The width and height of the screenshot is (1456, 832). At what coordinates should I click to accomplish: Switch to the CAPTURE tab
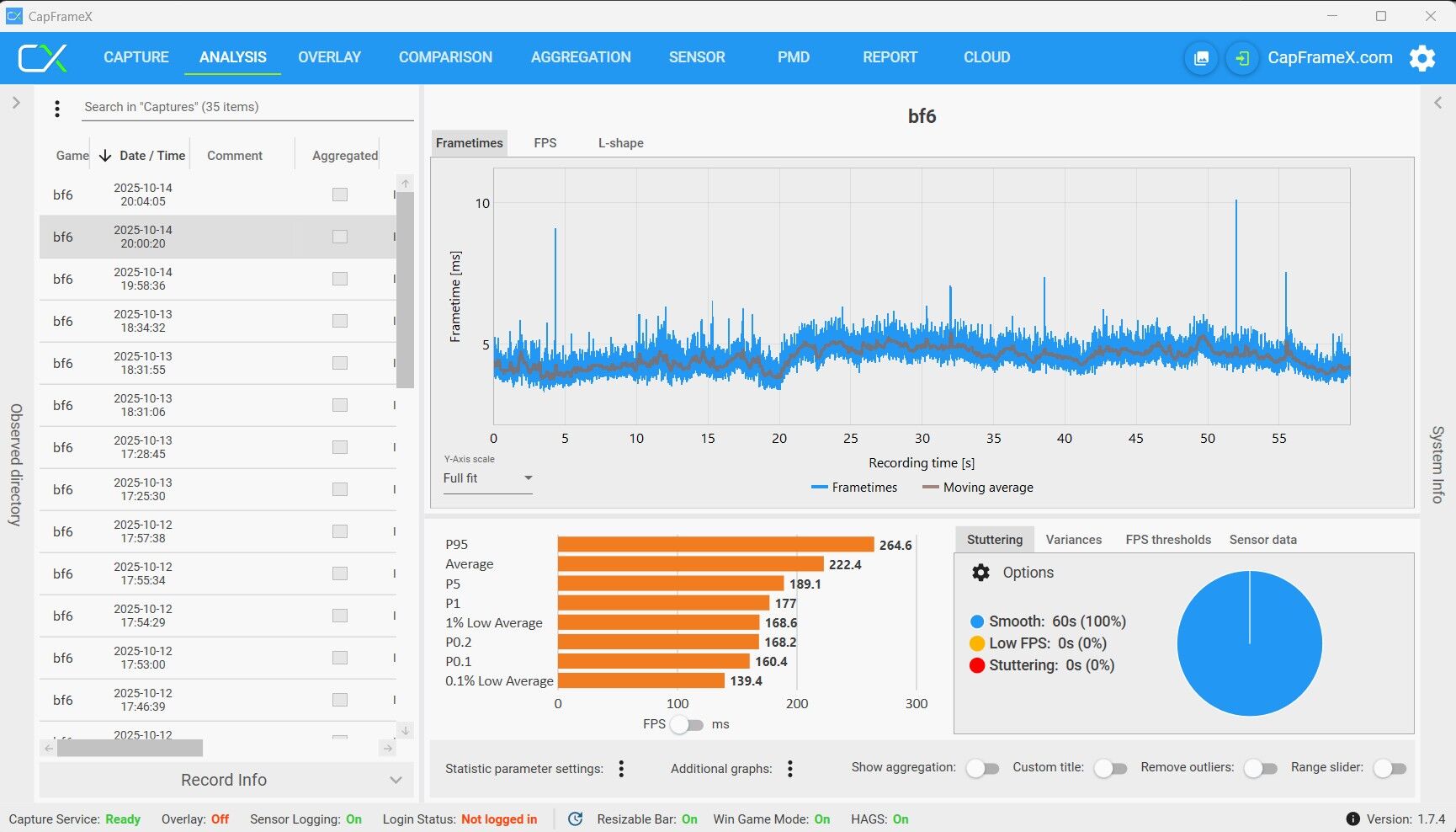point(136,57)
